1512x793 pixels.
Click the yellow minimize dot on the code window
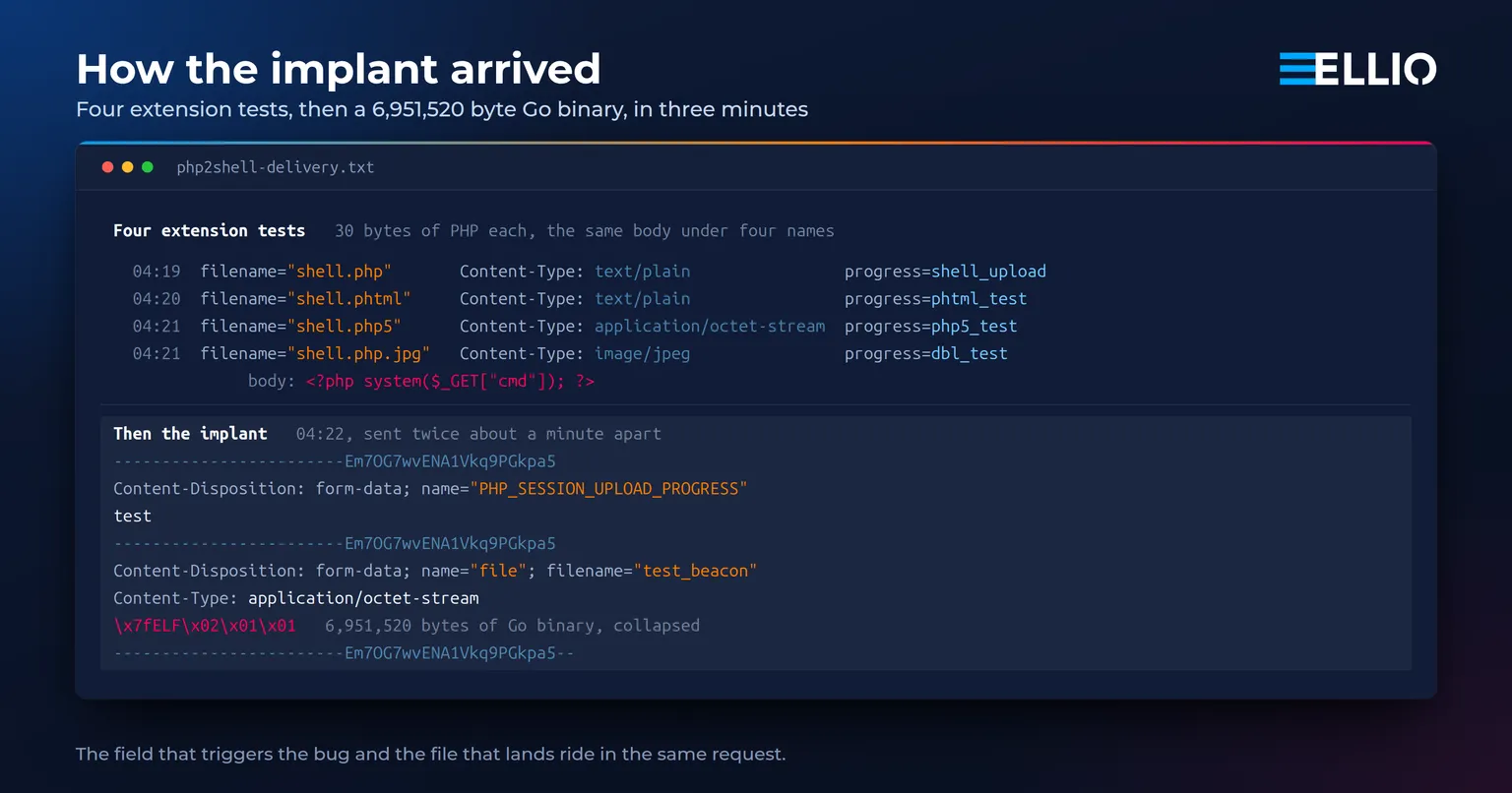click(128, 167)
